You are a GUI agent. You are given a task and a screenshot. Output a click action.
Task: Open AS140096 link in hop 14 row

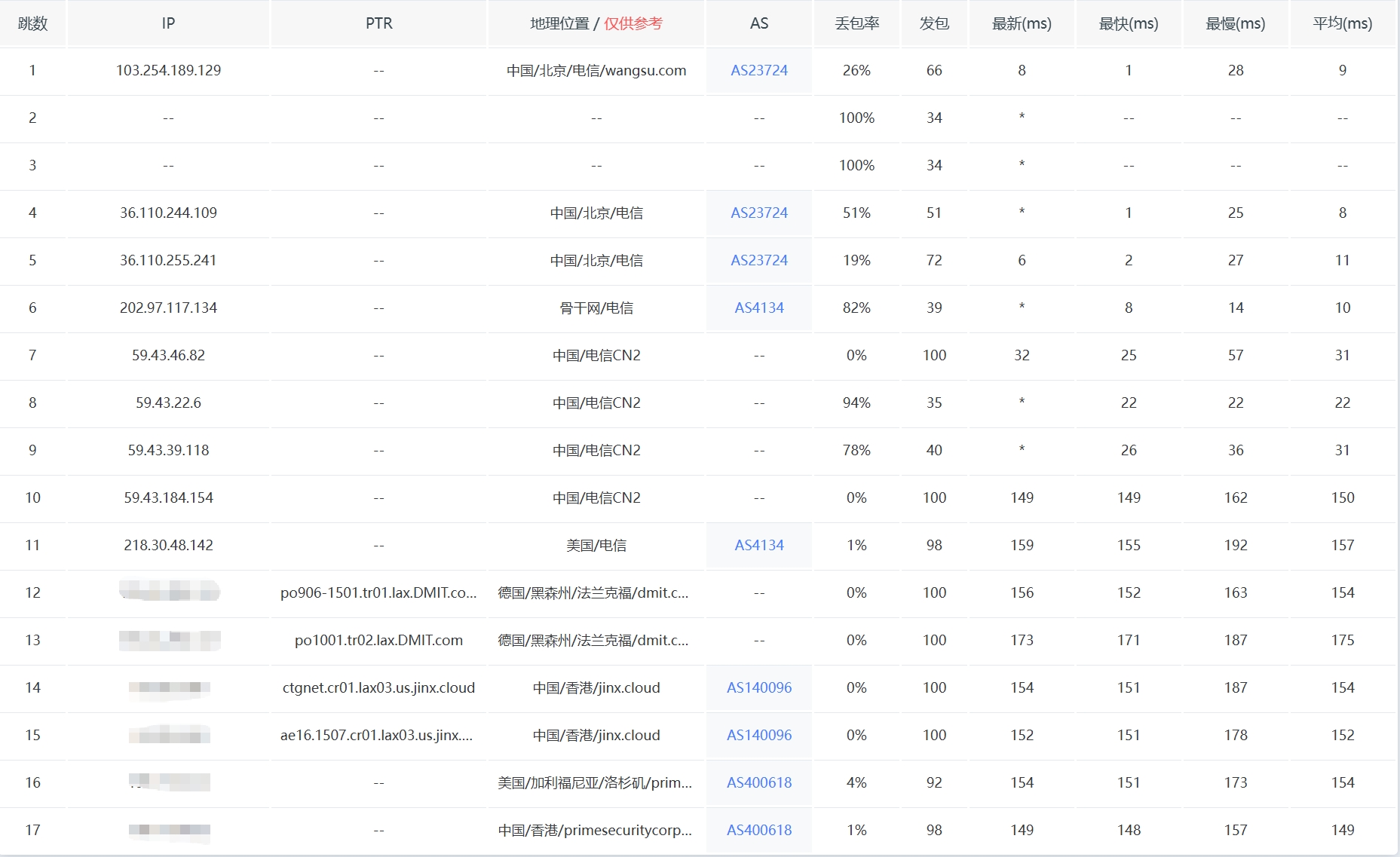click(759, 687)
